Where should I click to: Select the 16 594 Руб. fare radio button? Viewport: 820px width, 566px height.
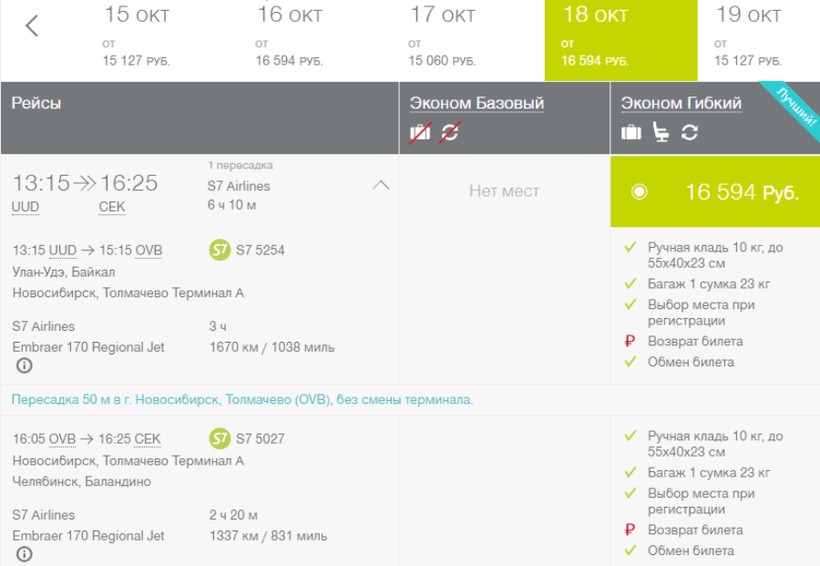coord(640,192)
